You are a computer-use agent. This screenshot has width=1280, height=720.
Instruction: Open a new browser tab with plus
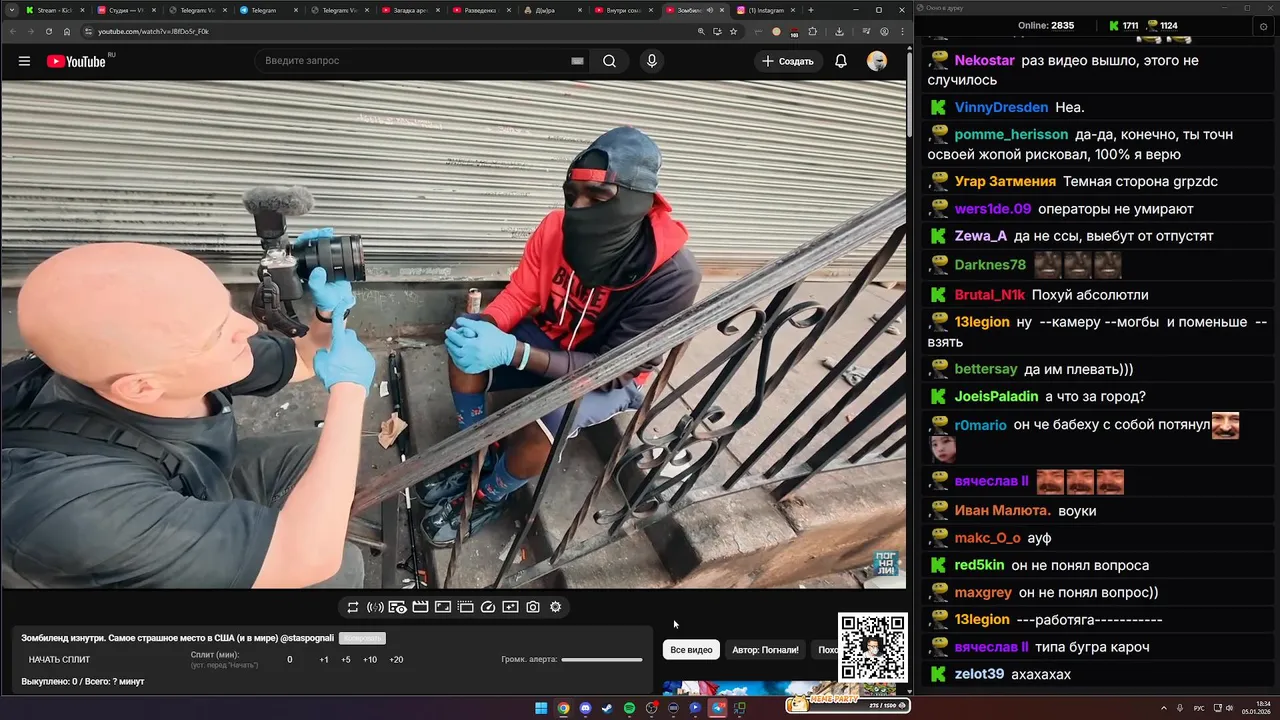[x=811, y=10]
